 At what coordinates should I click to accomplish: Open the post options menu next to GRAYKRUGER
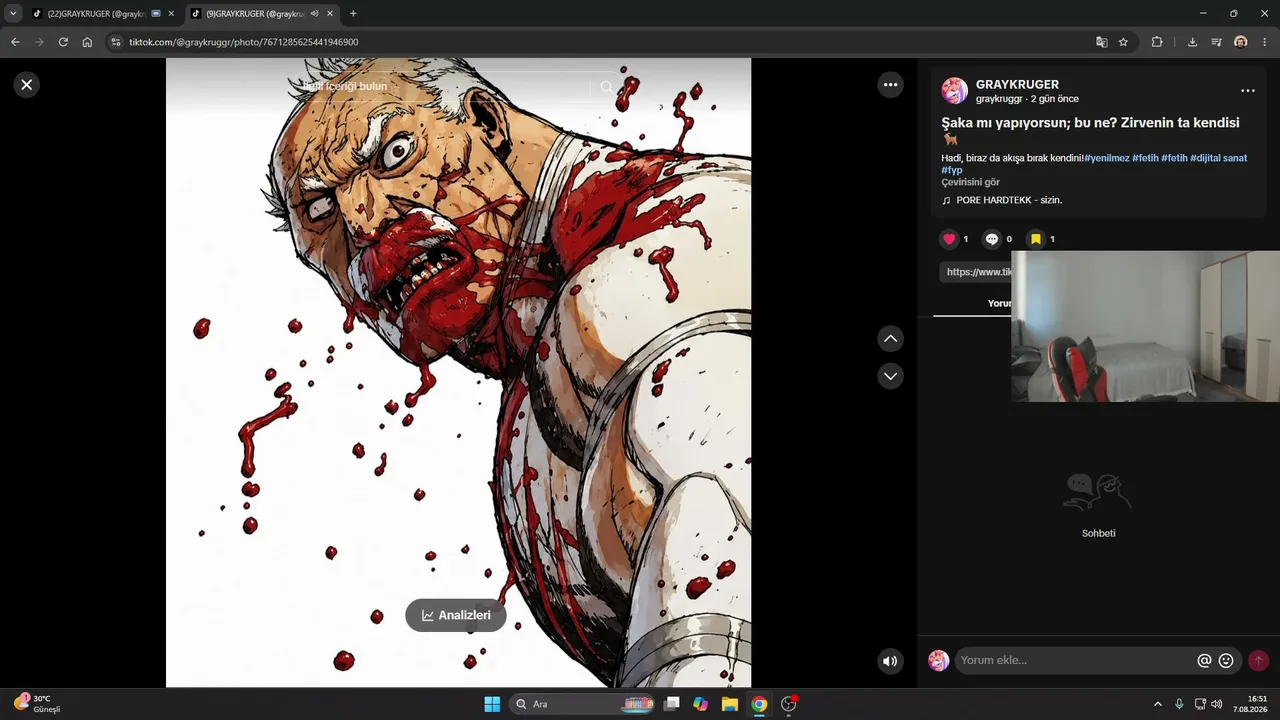pos(1247,91)
